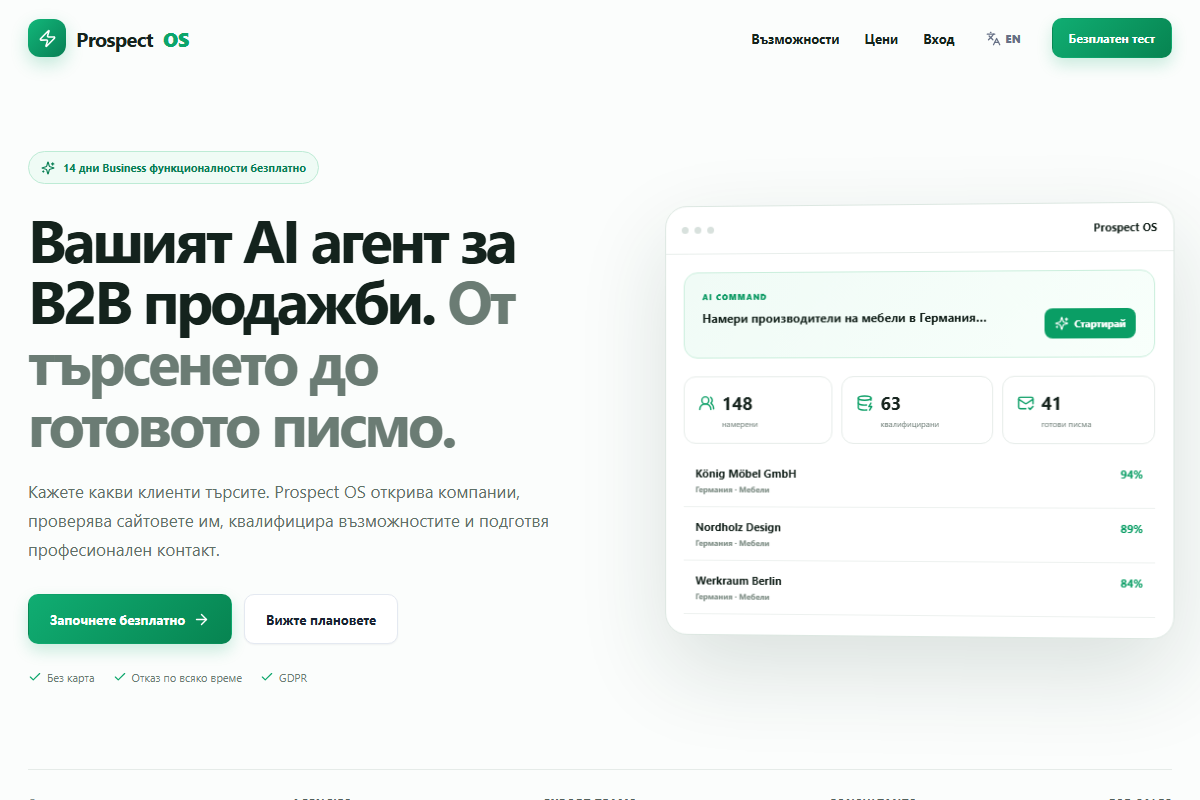
Task: Click the AI COMMAND label
Action: click(x=734, y=297)
